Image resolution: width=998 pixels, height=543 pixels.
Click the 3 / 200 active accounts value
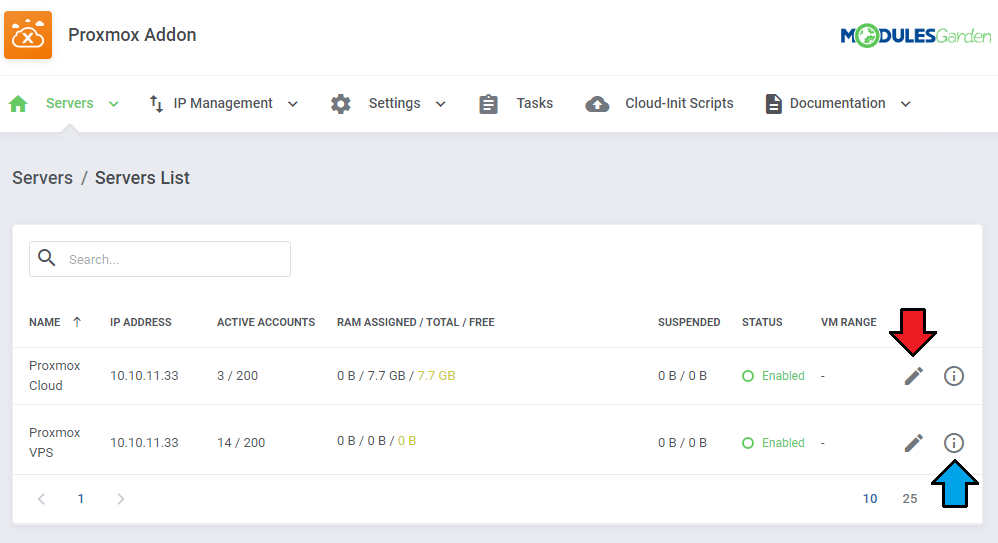pos(237,376)
